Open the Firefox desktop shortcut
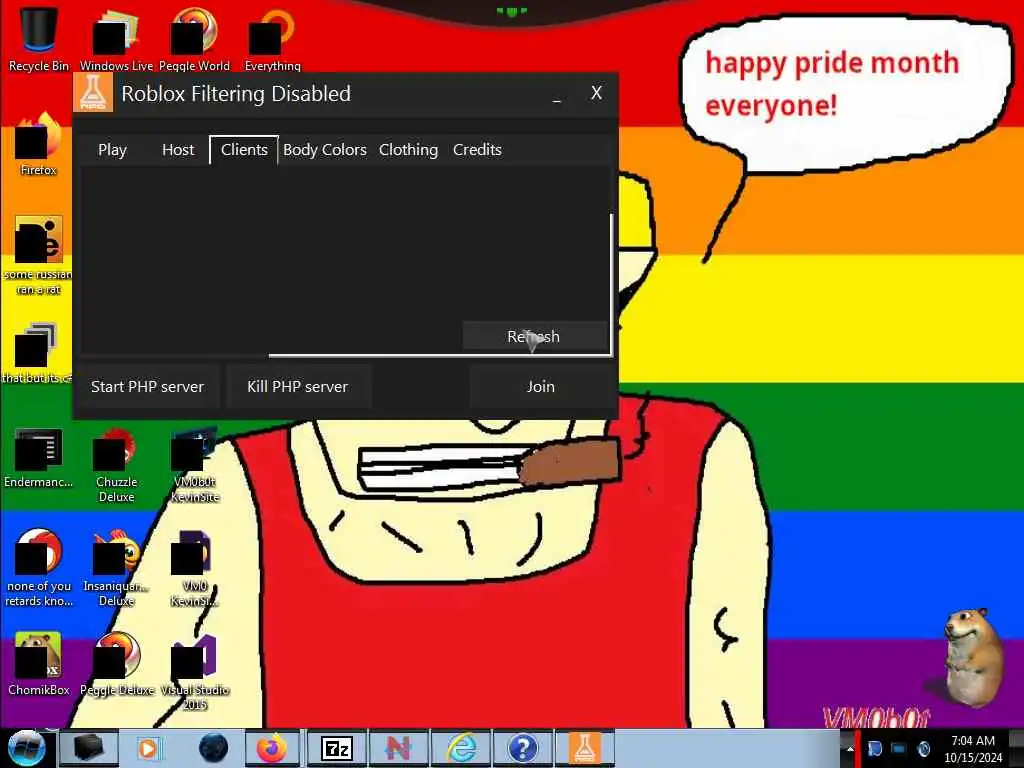 (39, 144)
